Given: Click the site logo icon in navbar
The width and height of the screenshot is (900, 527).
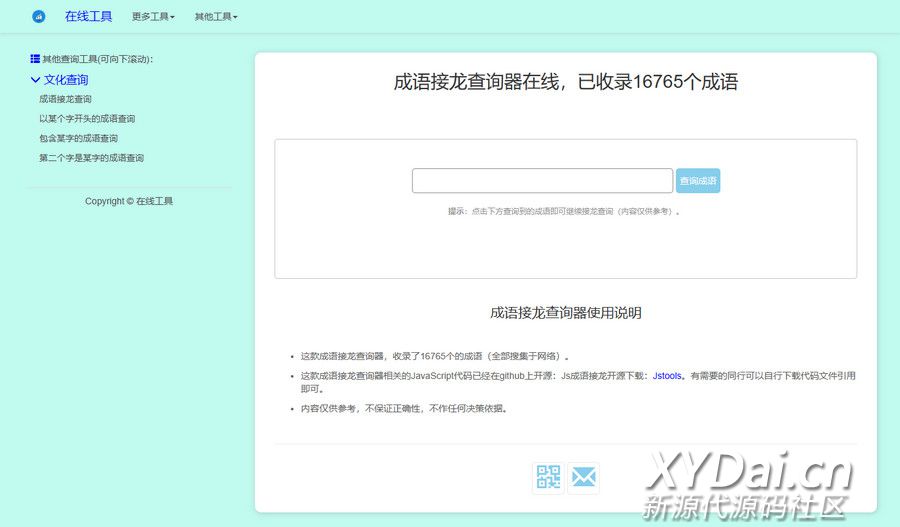Looking at the screenshot, I should [39, 17].
